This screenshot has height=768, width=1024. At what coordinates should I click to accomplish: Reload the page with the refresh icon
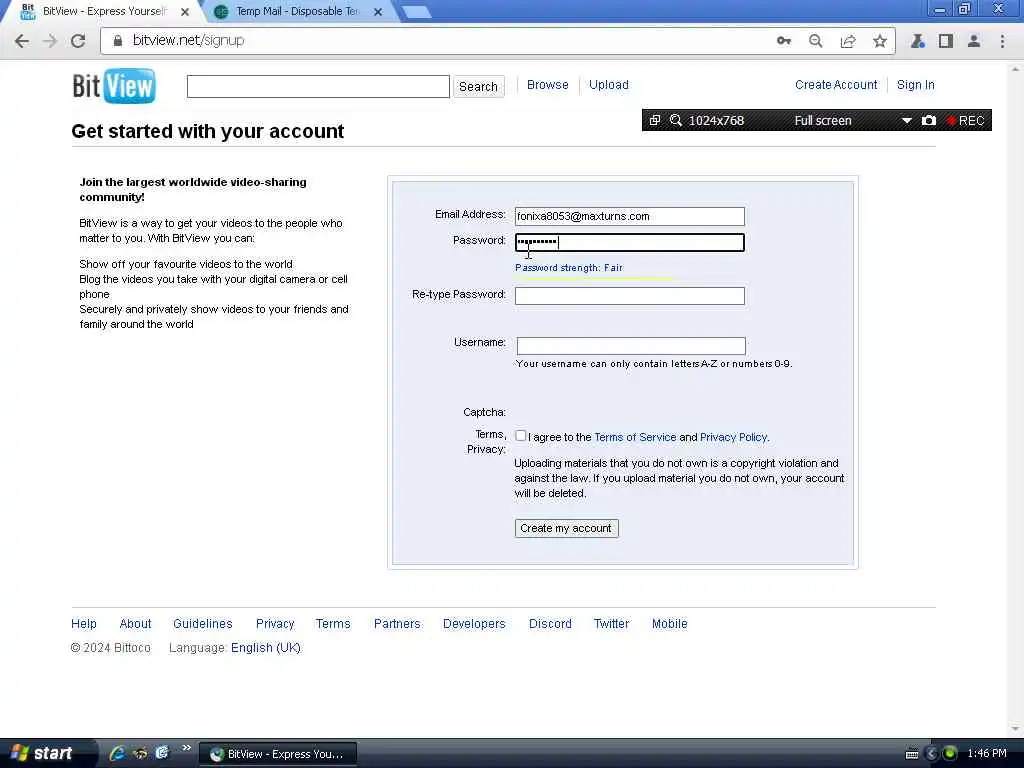coord(78,41)
